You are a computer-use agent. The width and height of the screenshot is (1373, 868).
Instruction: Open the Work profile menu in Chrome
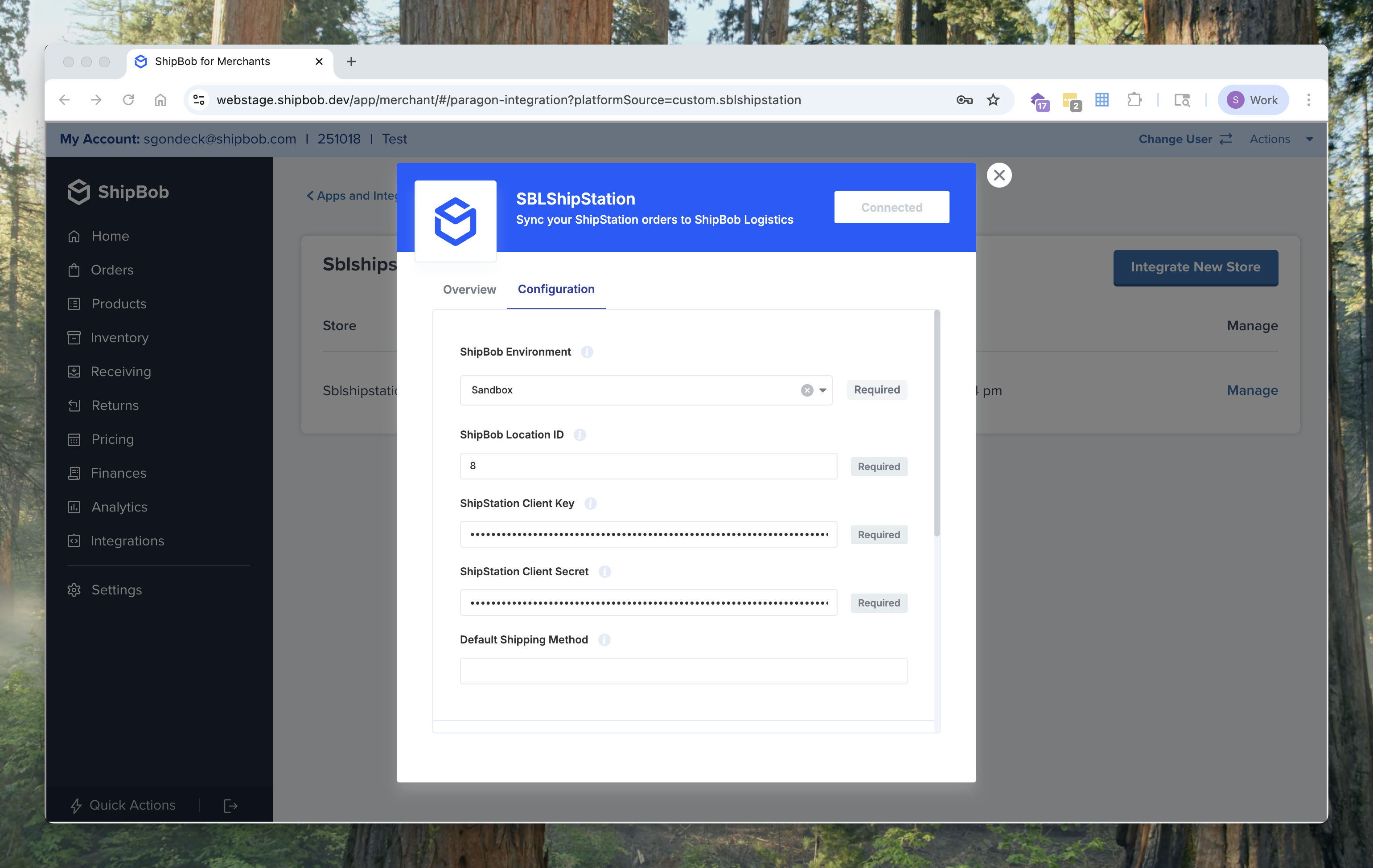point(1253,100)
